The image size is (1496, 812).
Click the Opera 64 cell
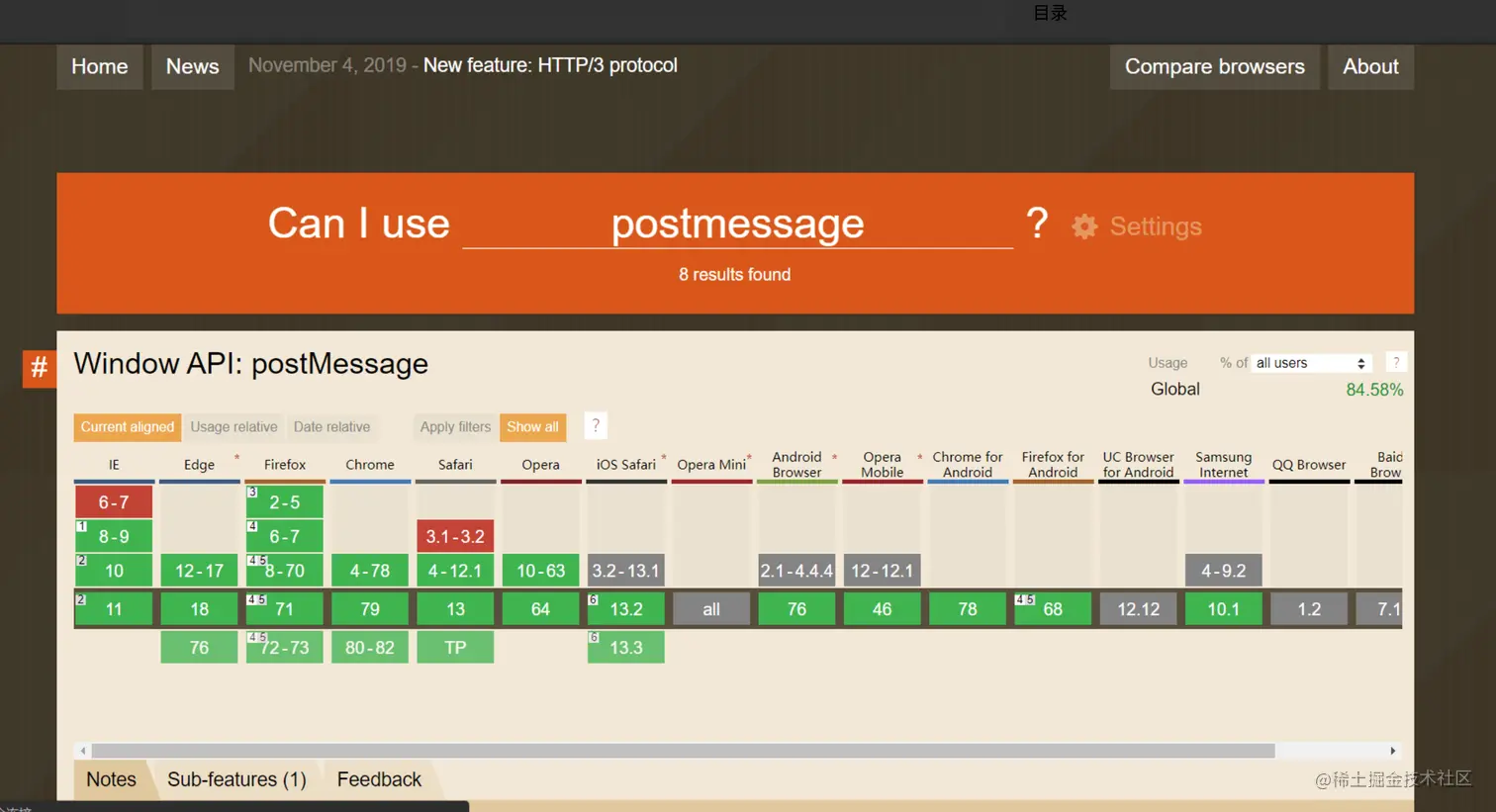pos(540,609)
